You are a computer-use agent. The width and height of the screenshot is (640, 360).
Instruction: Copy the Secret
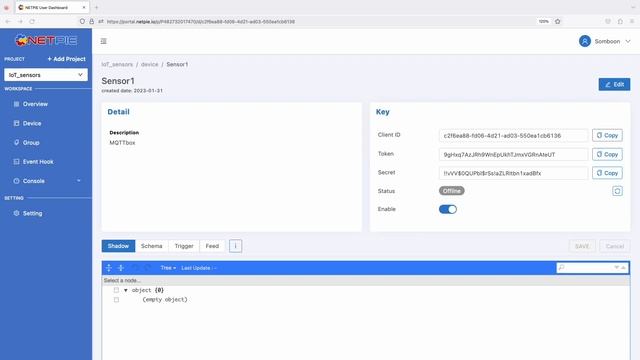tap(607, 173)
